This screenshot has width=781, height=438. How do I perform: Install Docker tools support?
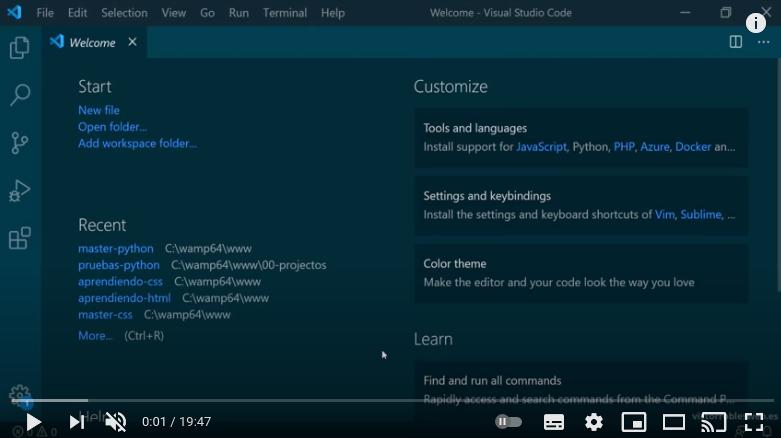click(693, 147)
